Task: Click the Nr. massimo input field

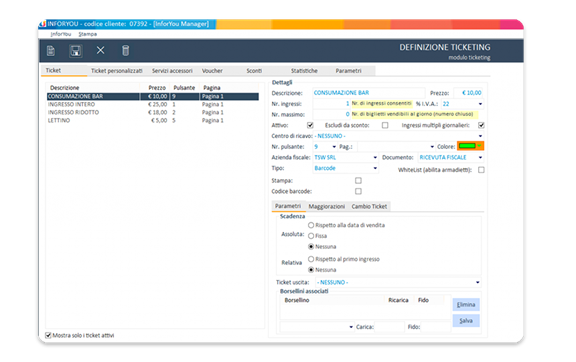Action: (331, 115)
